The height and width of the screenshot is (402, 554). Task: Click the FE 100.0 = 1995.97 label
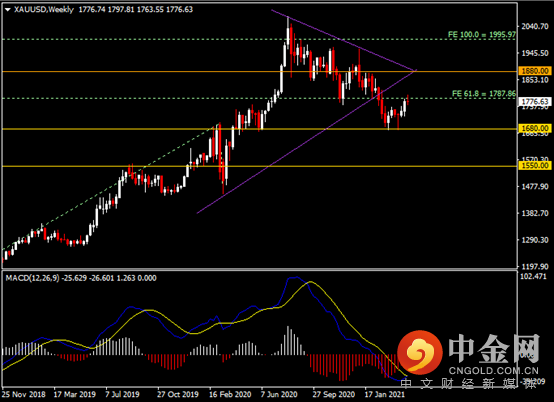(482, 34)
